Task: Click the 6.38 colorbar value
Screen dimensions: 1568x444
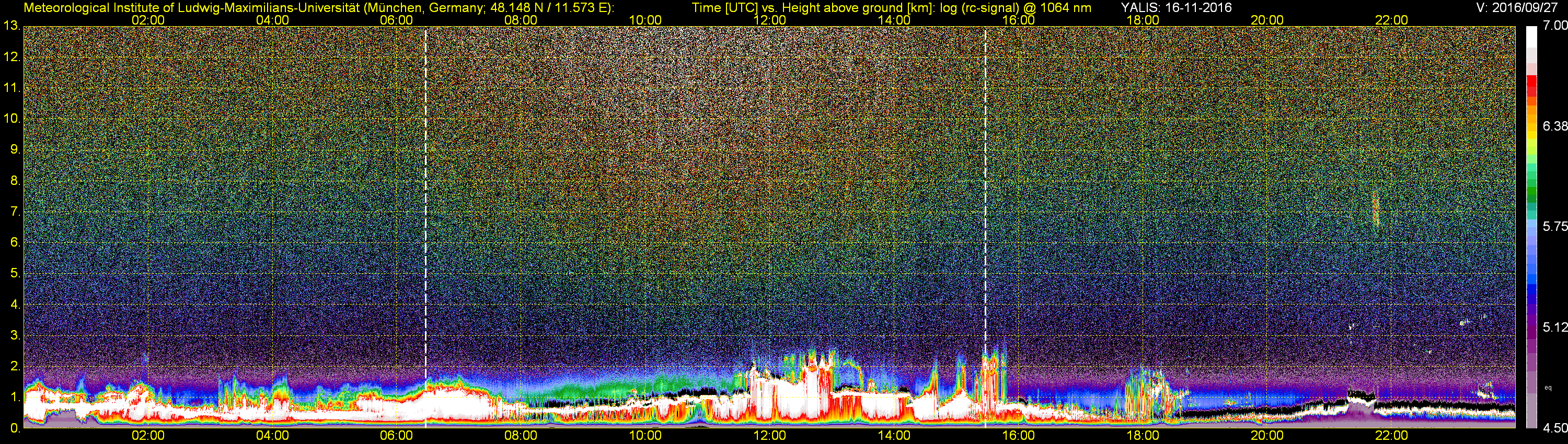Action: coord(1554,126)
